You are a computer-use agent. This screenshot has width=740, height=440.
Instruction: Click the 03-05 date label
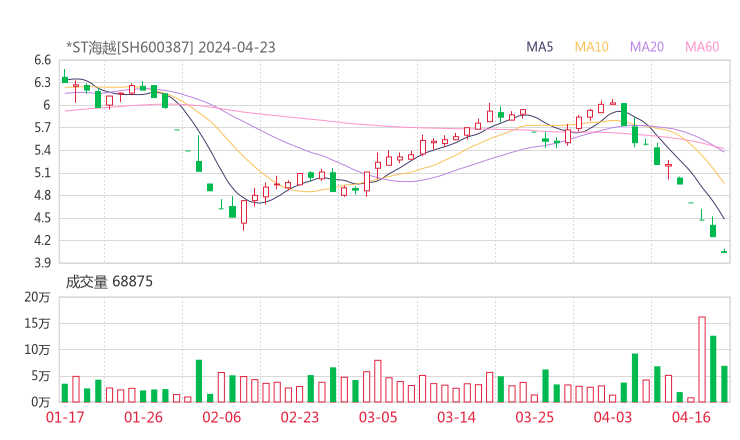(x=378, y=417)
